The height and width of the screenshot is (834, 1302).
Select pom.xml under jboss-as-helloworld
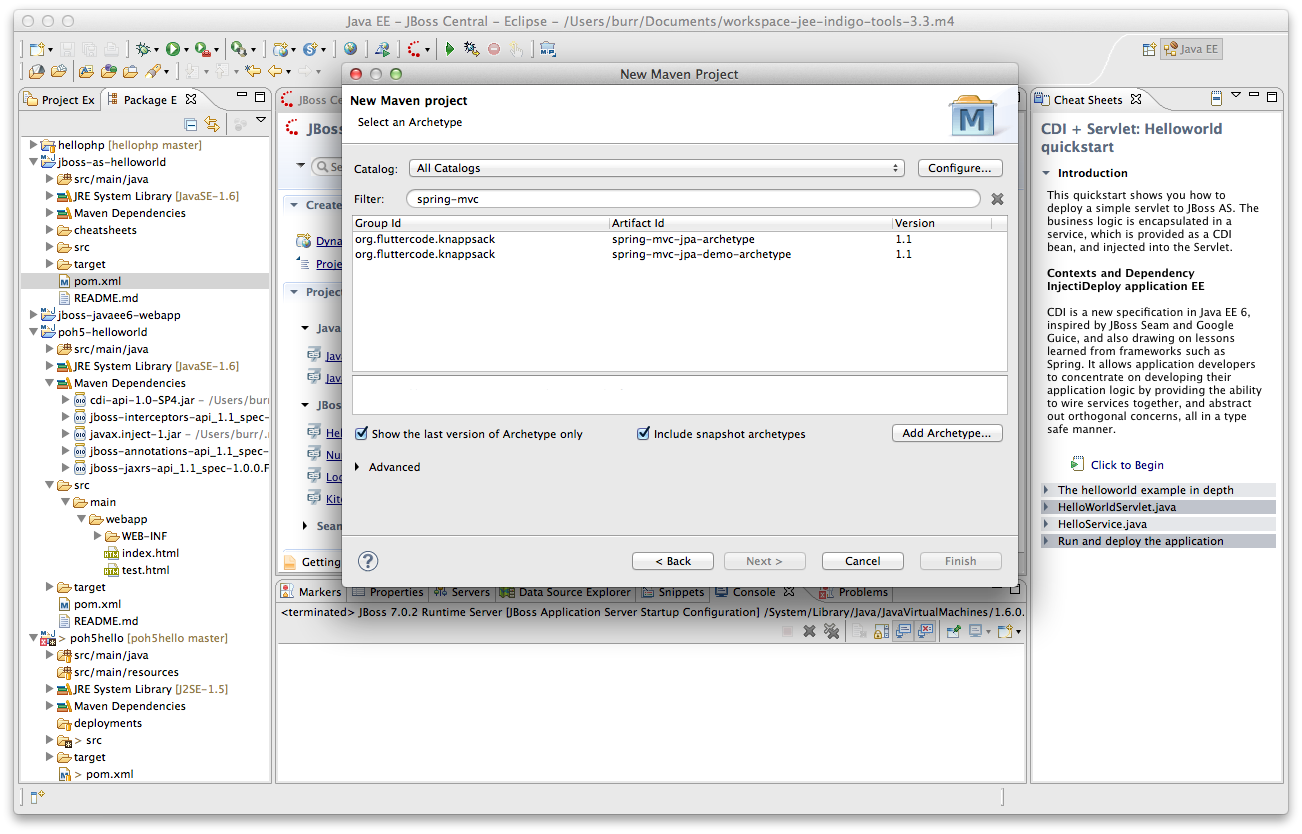[97, 281]
